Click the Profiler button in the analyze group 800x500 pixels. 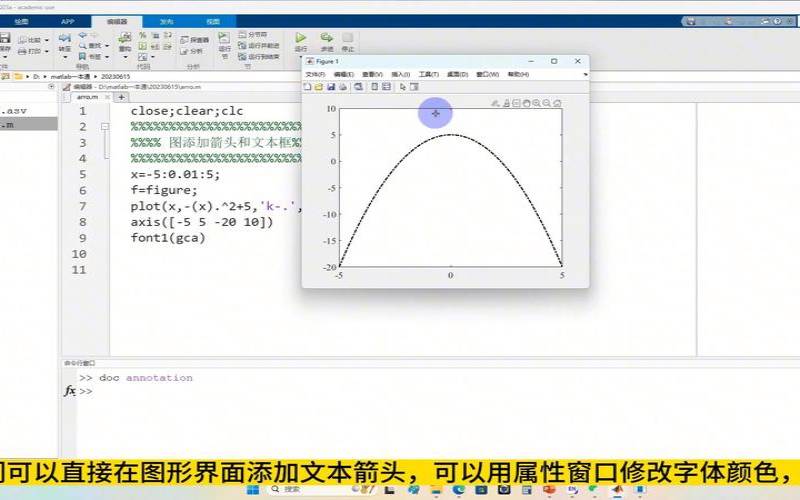195,40
